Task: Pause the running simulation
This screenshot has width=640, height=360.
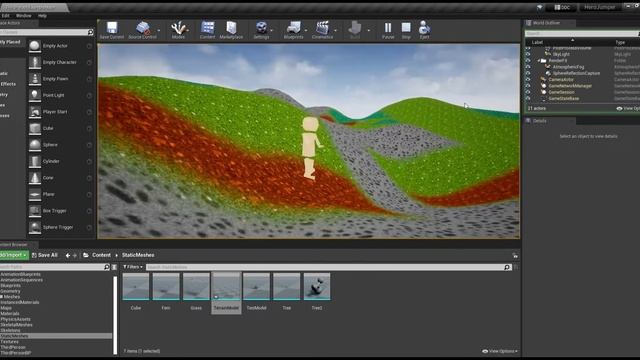Action: pyautogui.click(x=388, y=28)
